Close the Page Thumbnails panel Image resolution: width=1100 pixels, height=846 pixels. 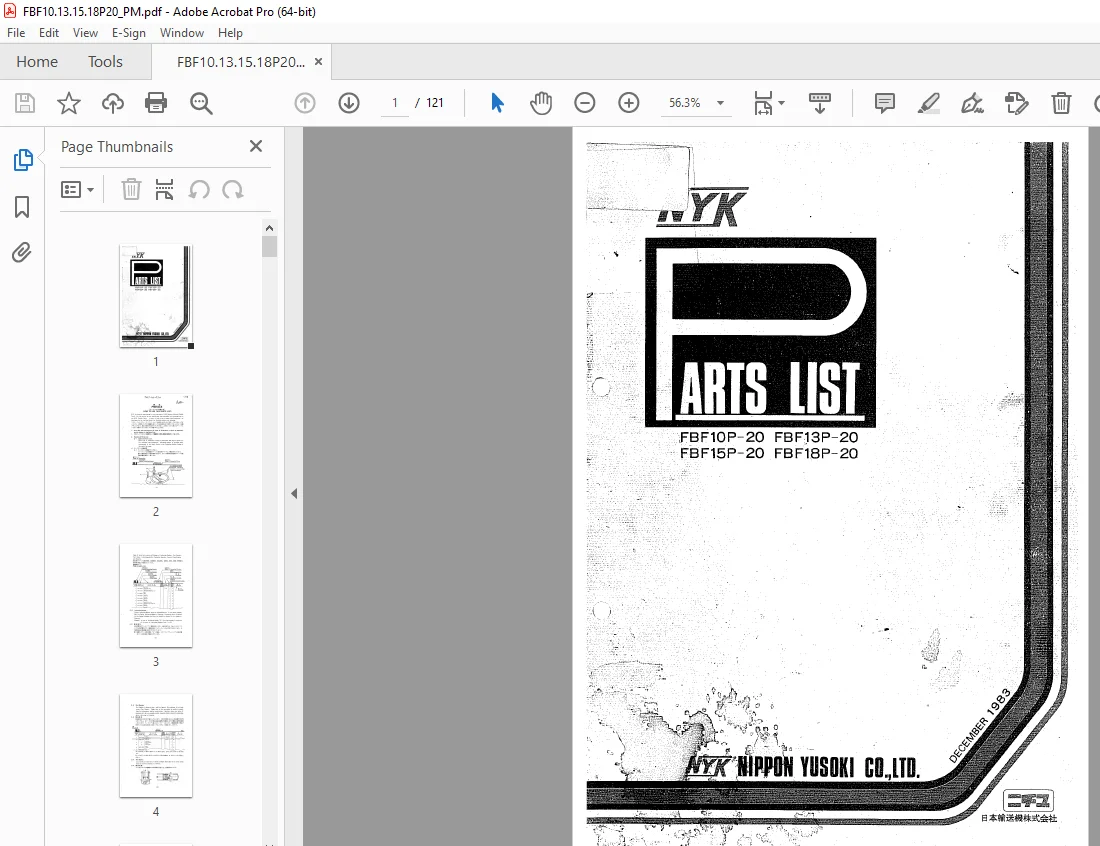coord(256,146)
